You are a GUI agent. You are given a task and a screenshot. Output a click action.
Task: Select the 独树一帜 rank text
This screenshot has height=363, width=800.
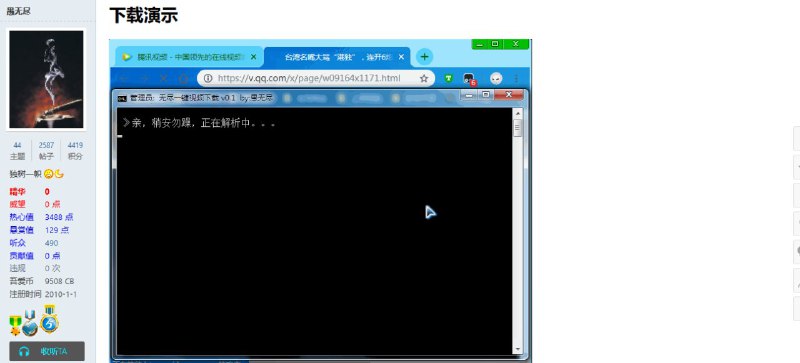click(26, 174)
